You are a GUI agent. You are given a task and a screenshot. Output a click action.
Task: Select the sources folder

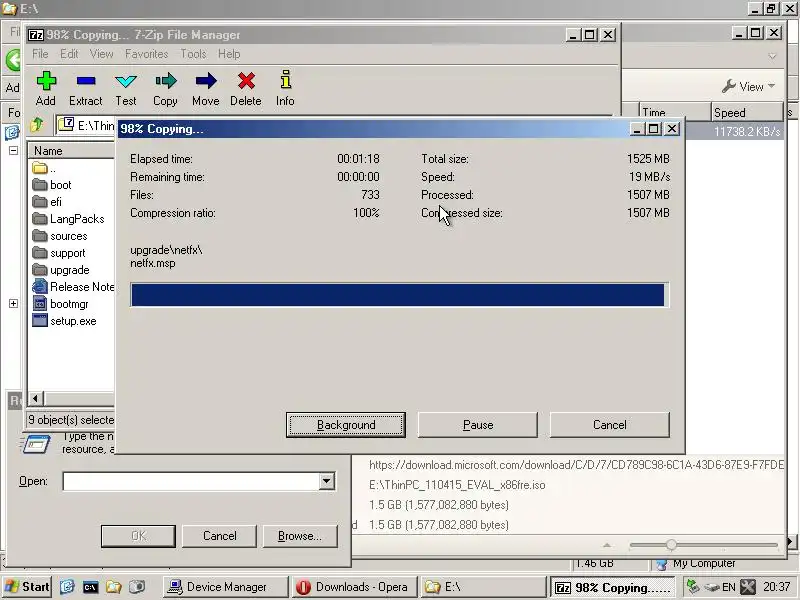click(60, 236)
